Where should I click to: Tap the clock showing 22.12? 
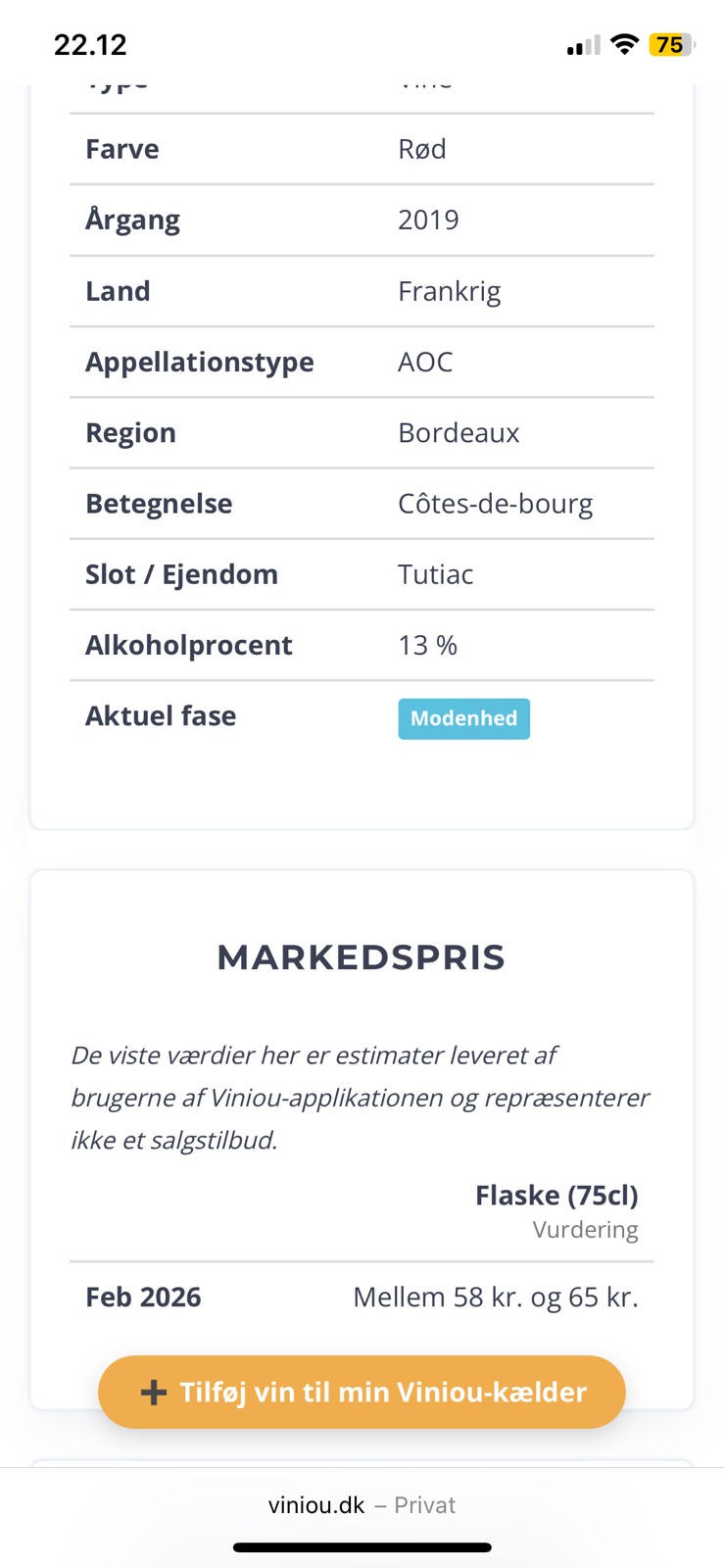tap(90, 45)
